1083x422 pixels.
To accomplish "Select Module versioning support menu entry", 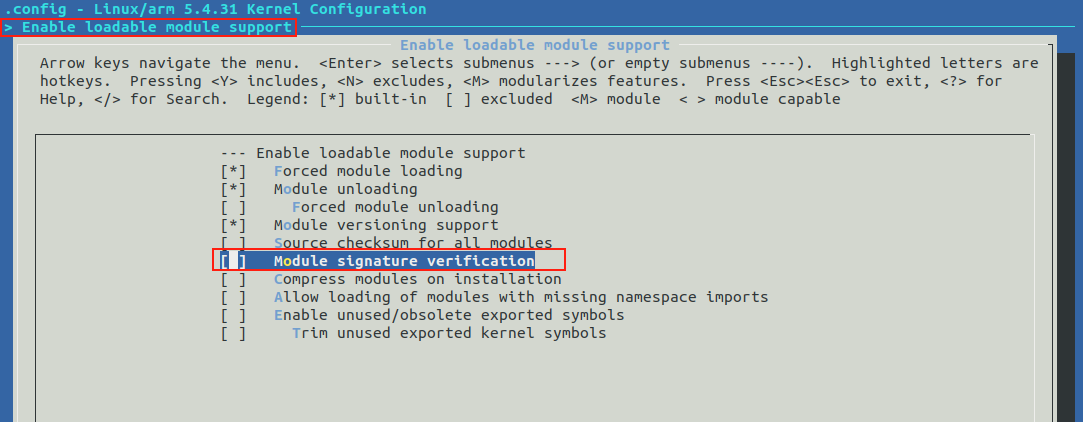I will click(x=386, y=225).
